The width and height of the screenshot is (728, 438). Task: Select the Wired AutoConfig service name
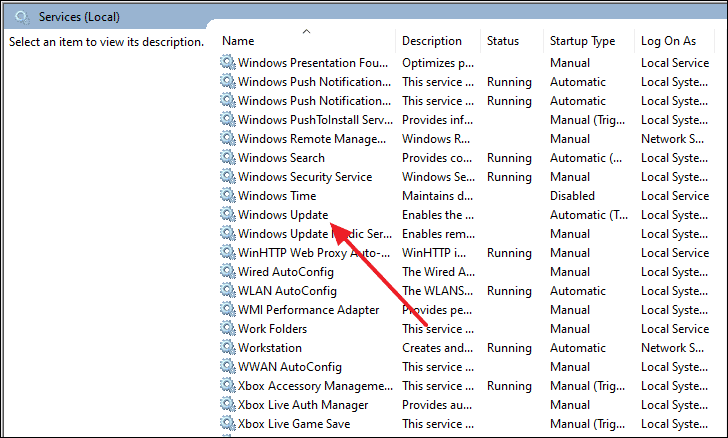tap(286, 271)
